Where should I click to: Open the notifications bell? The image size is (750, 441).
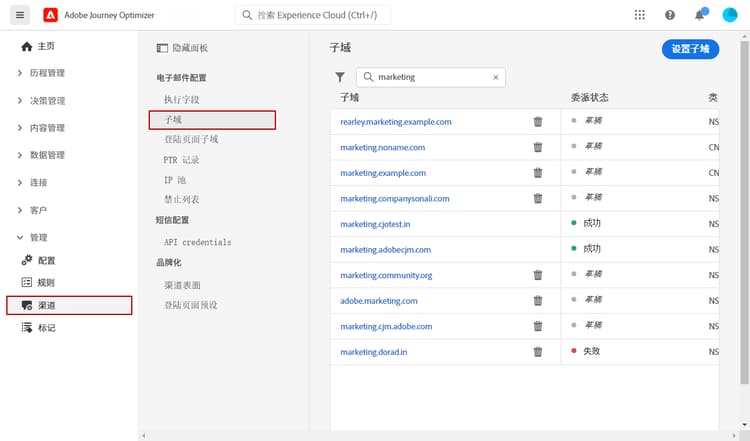699,15
